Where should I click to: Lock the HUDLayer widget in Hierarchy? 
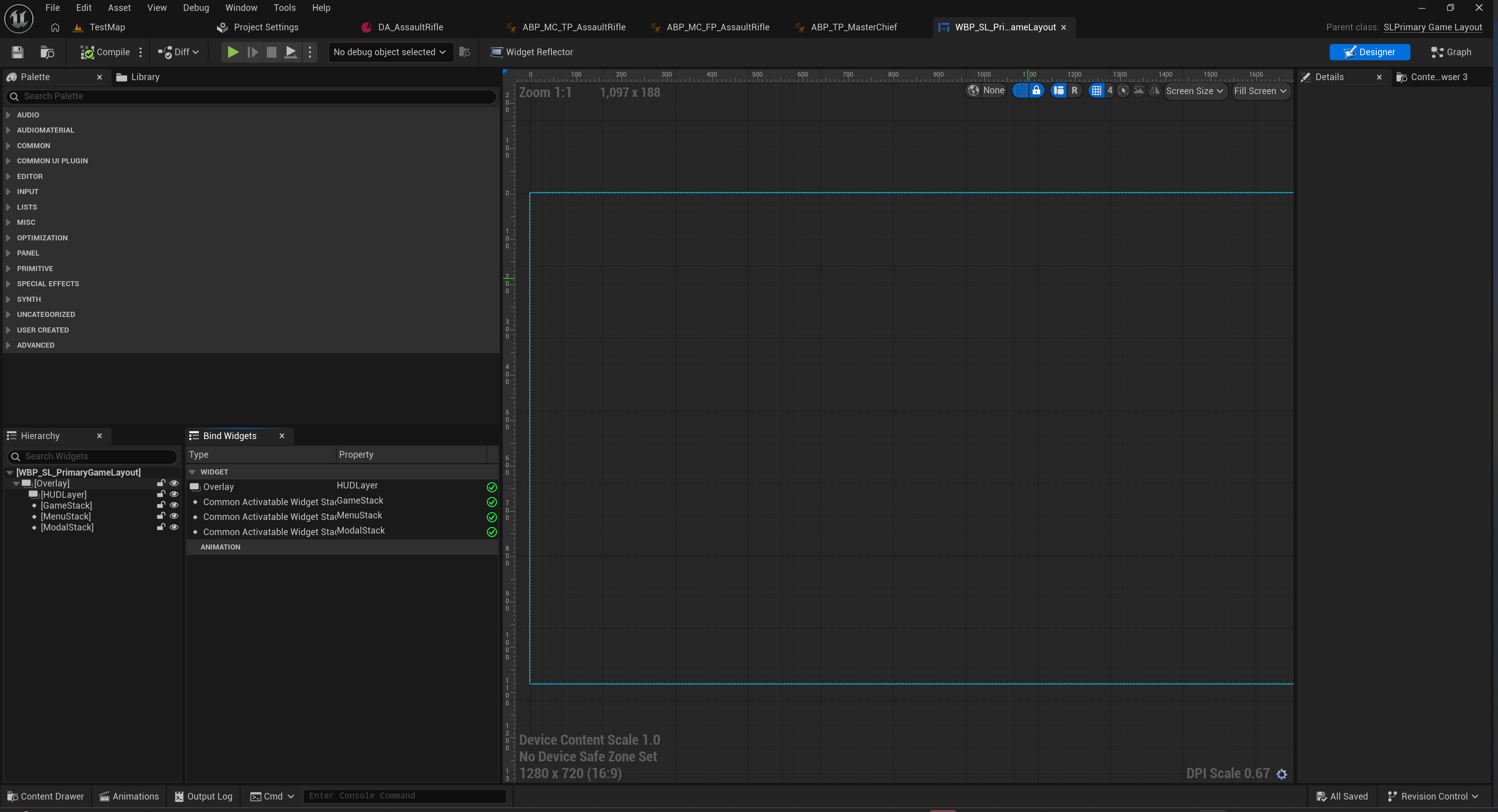click(x=161, y=494)
